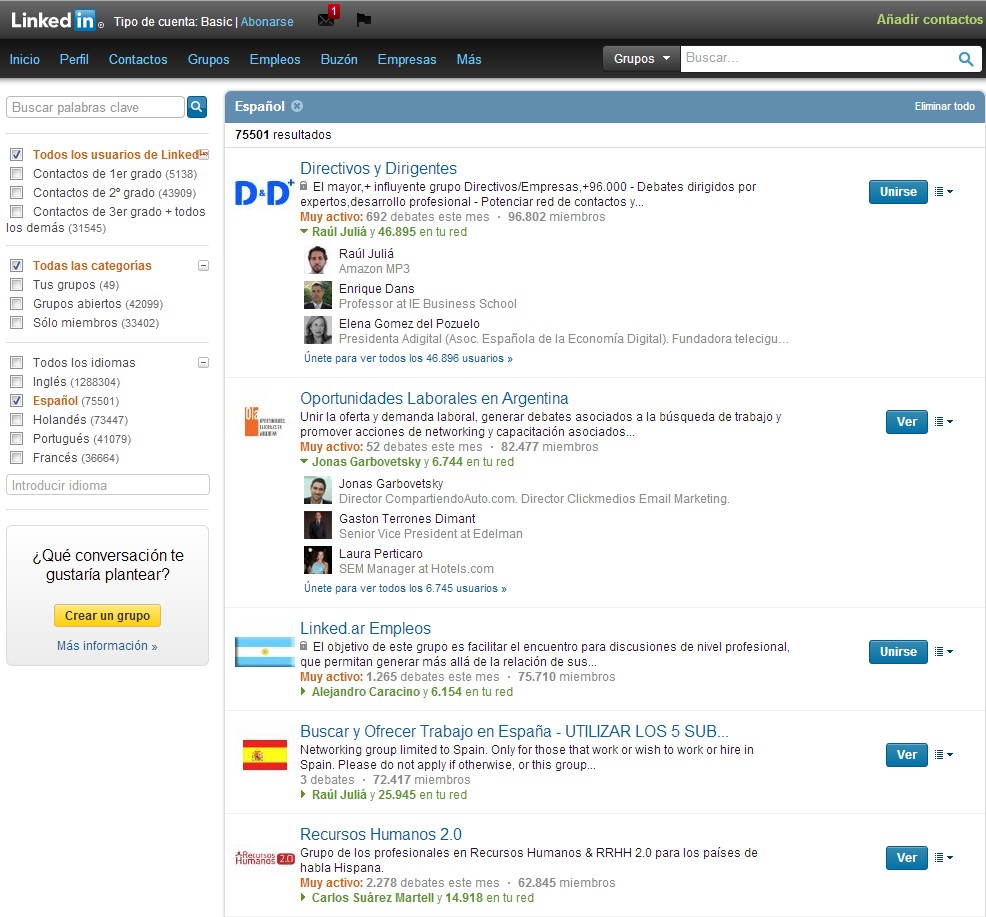986x917 pixels.
Task: Open the Más menu
Action: coord(469,59)
